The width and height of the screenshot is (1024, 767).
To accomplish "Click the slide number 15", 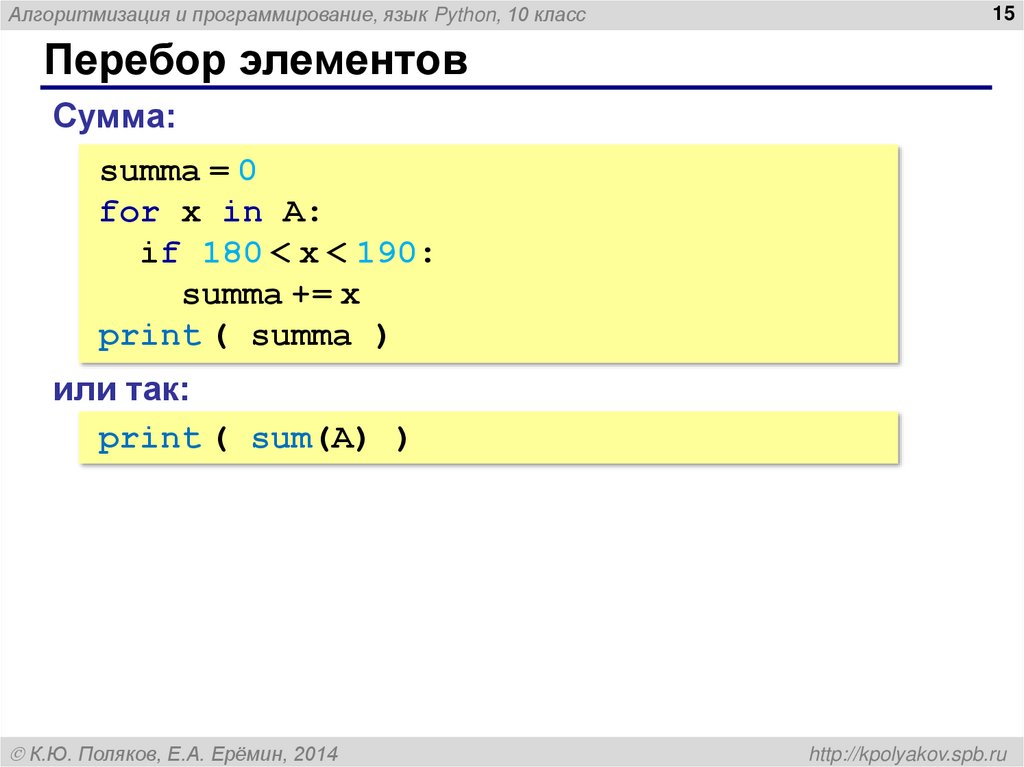I will coord(1003,13).
